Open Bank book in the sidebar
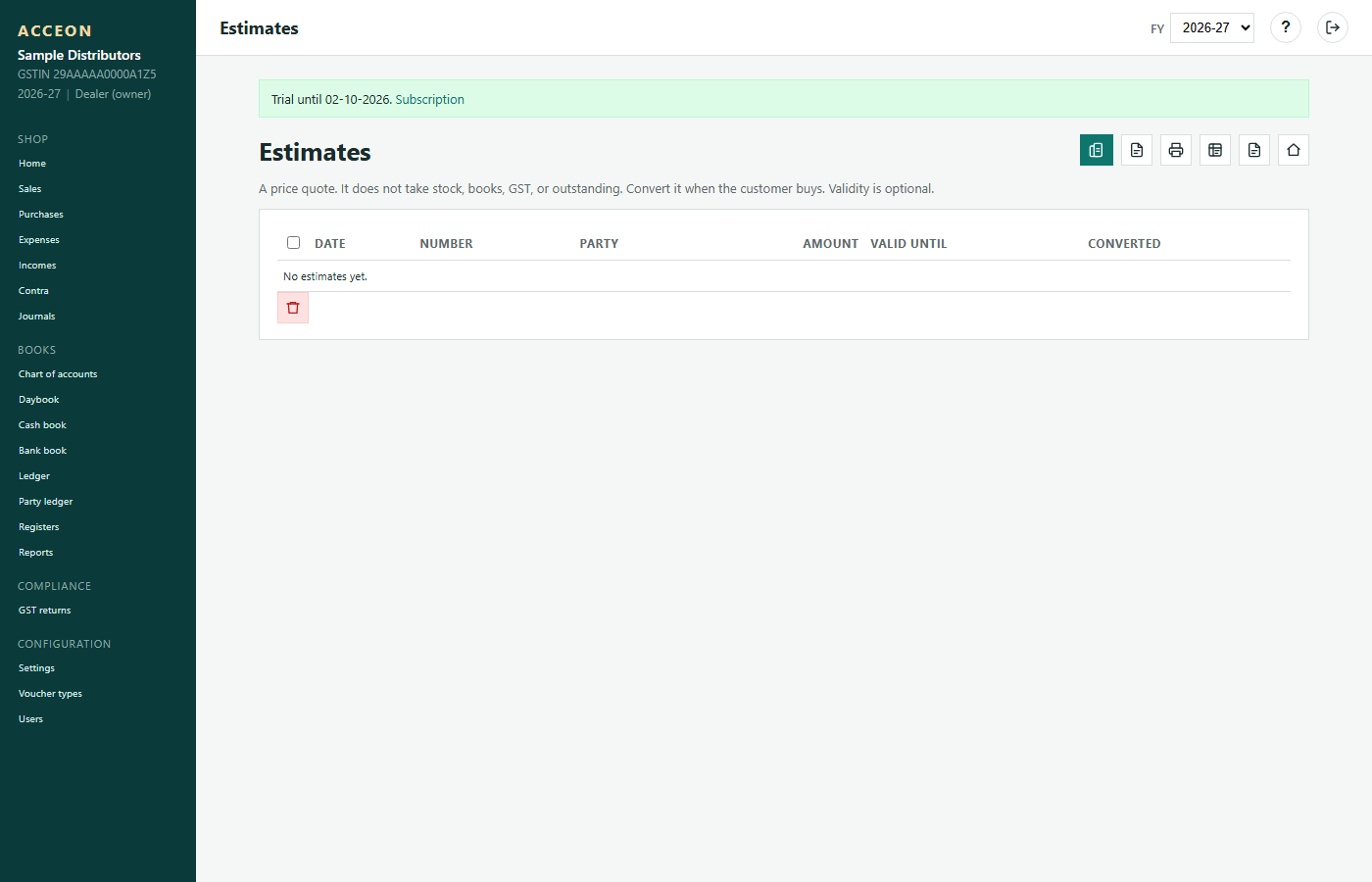 point(42,451)
